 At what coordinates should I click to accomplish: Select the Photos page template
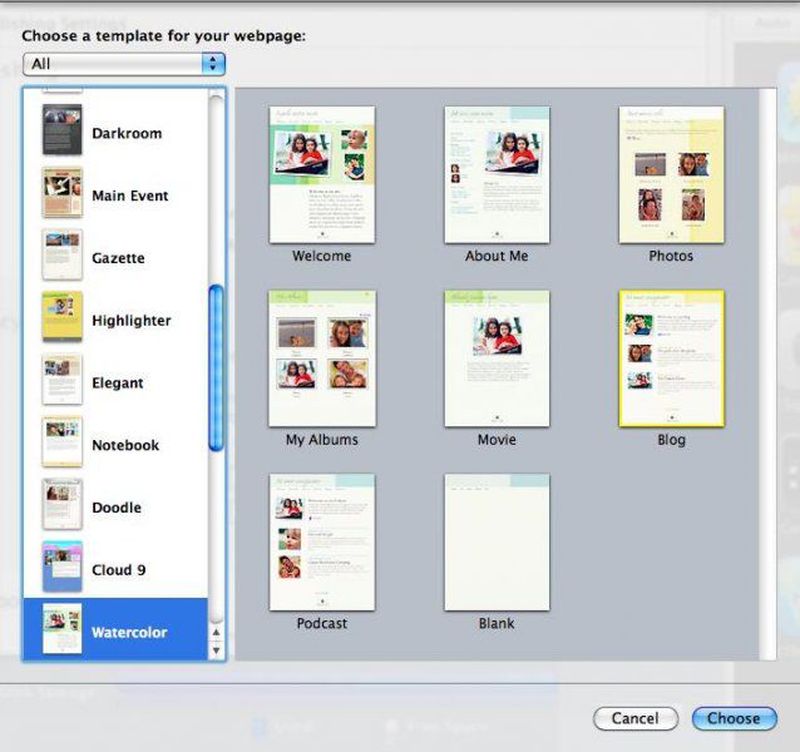point(671,175)
